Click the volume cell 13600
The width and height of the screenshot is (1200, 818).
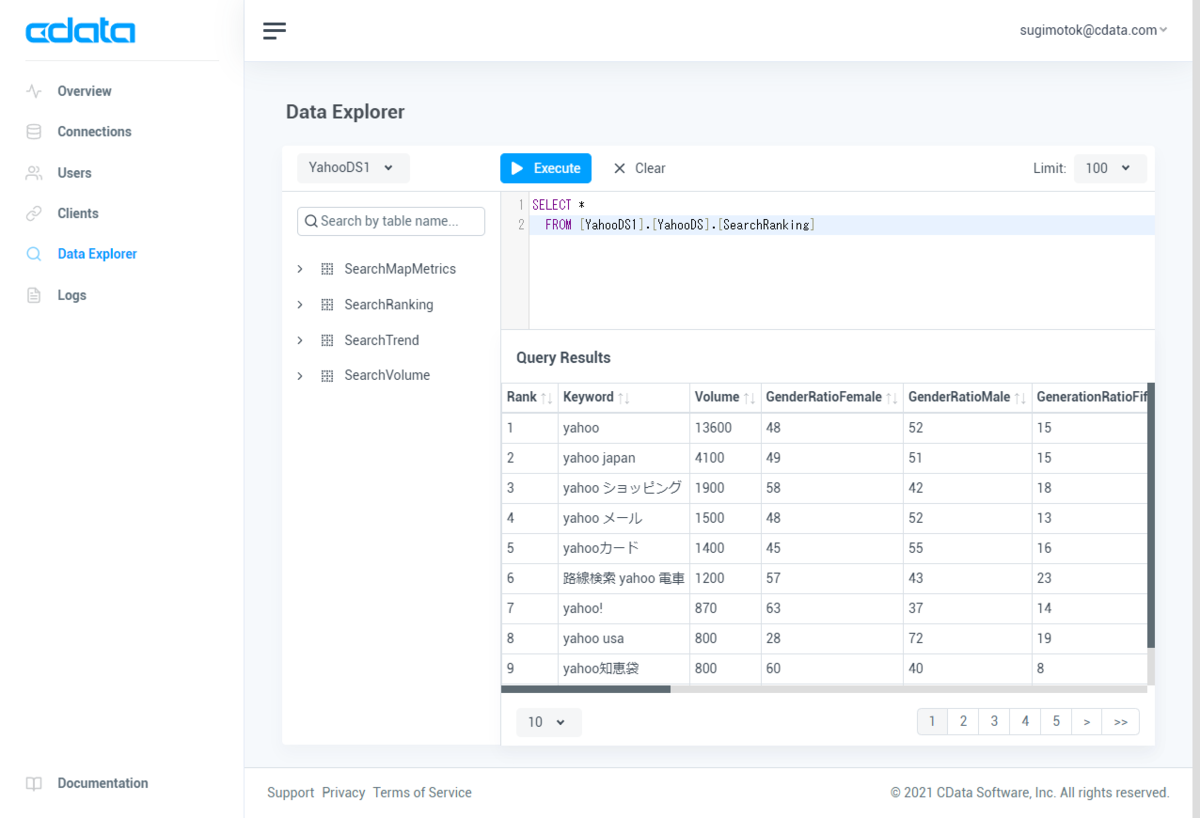[x=725, y=428]
